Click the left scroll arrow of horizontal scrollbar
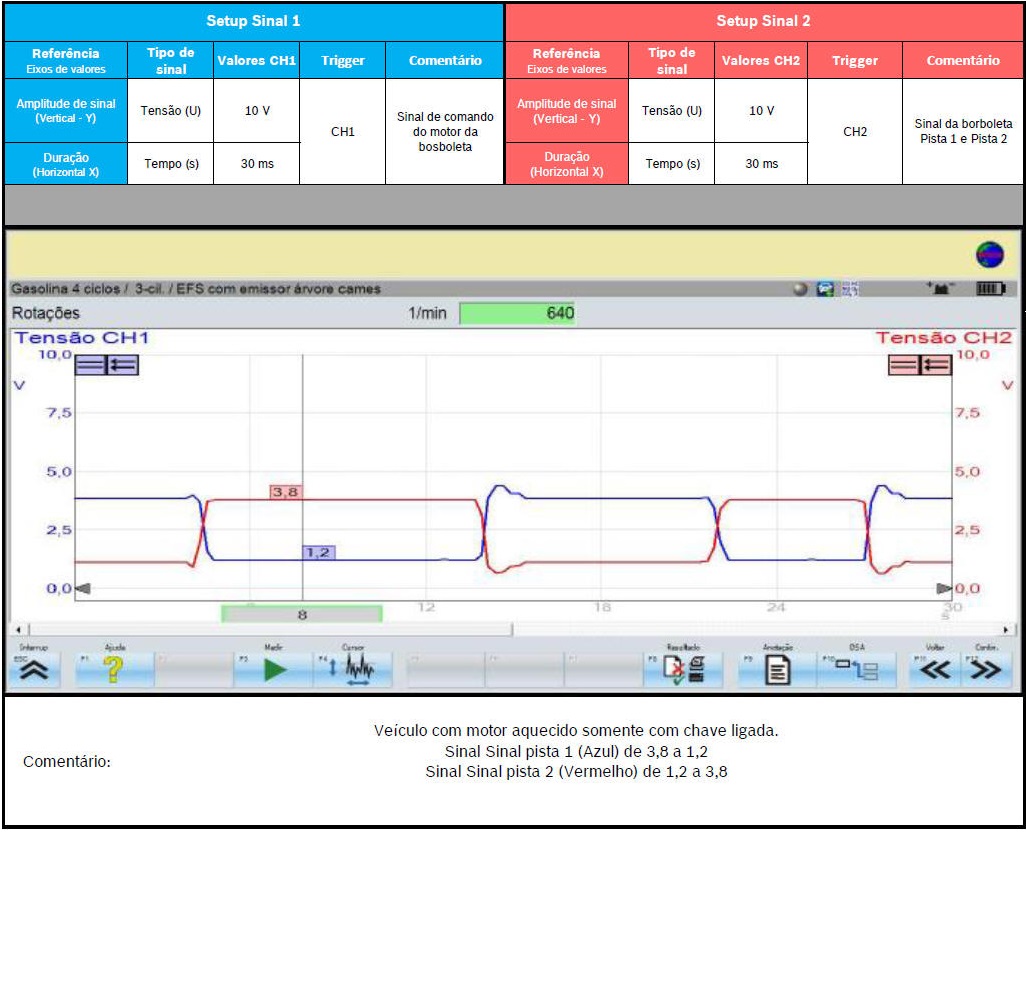 [15, 630]
